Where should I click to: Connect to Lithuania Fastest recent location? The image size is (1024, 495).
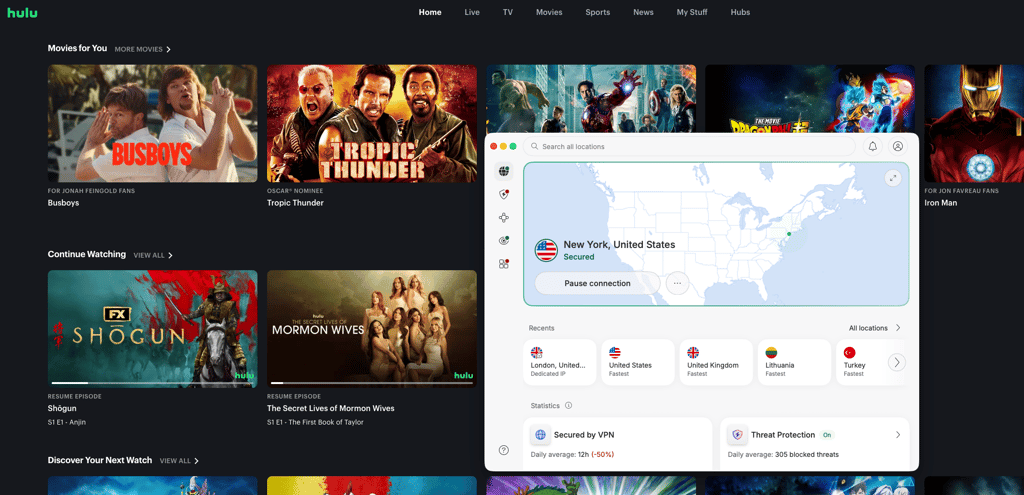coord(794,362)
